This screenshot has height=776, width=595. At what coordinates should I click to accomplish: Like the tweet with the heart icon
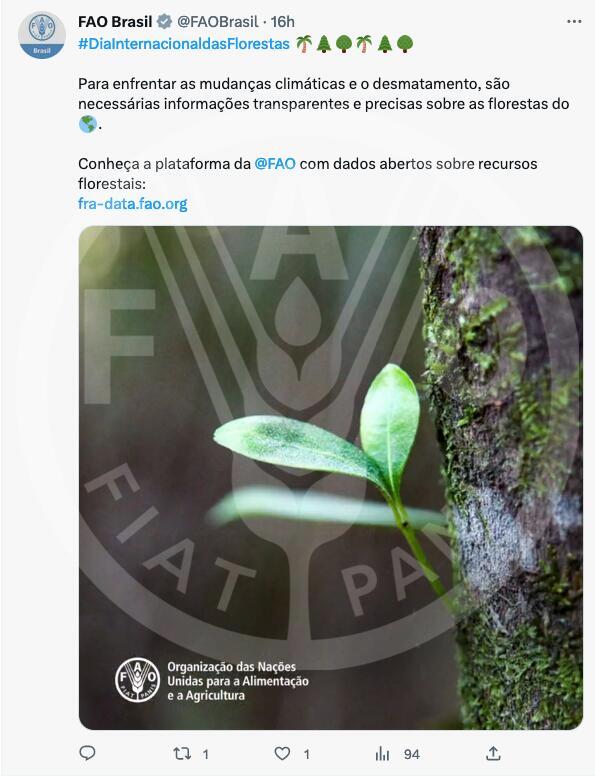point(282,754)
